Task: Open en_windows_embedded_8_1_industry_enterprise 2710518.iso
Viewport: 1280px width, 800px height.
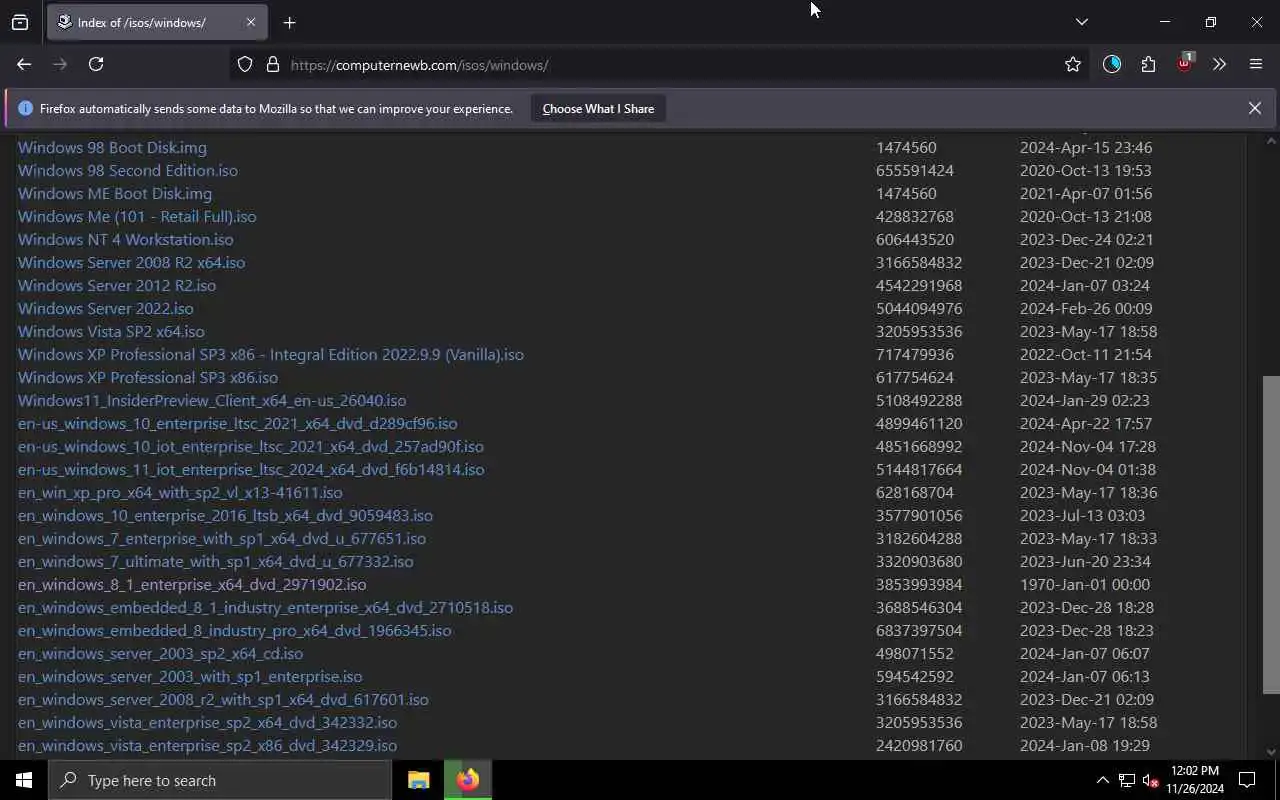Action: 265,608
